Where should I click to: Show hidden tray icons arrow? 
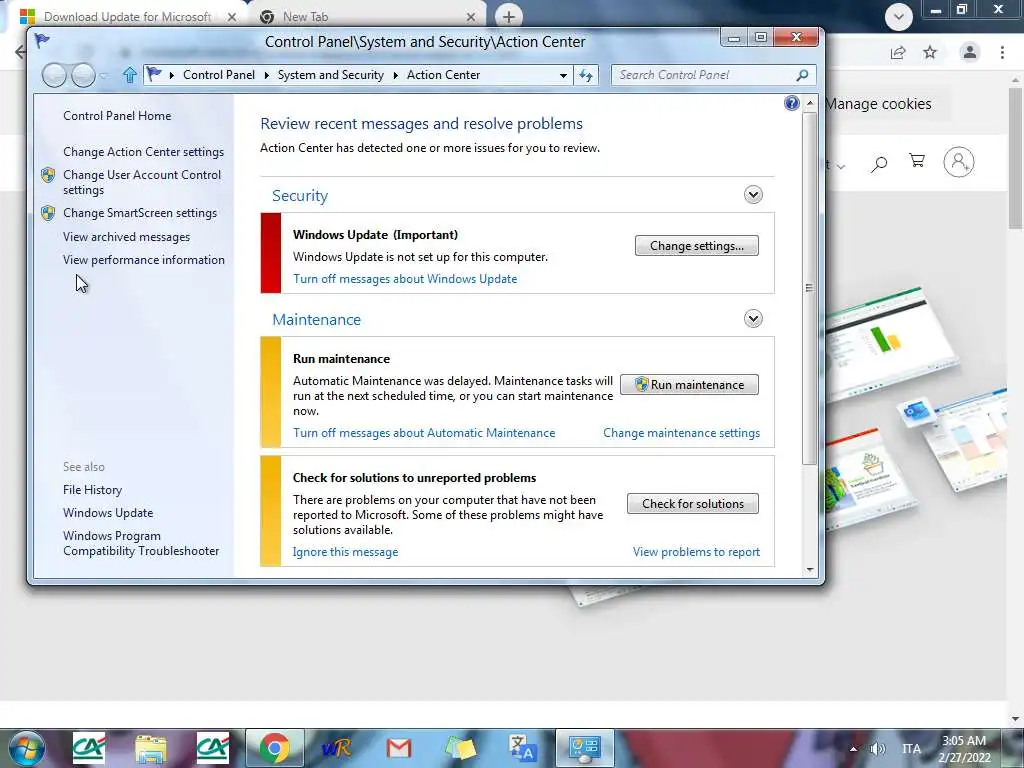tap(854, 749)
